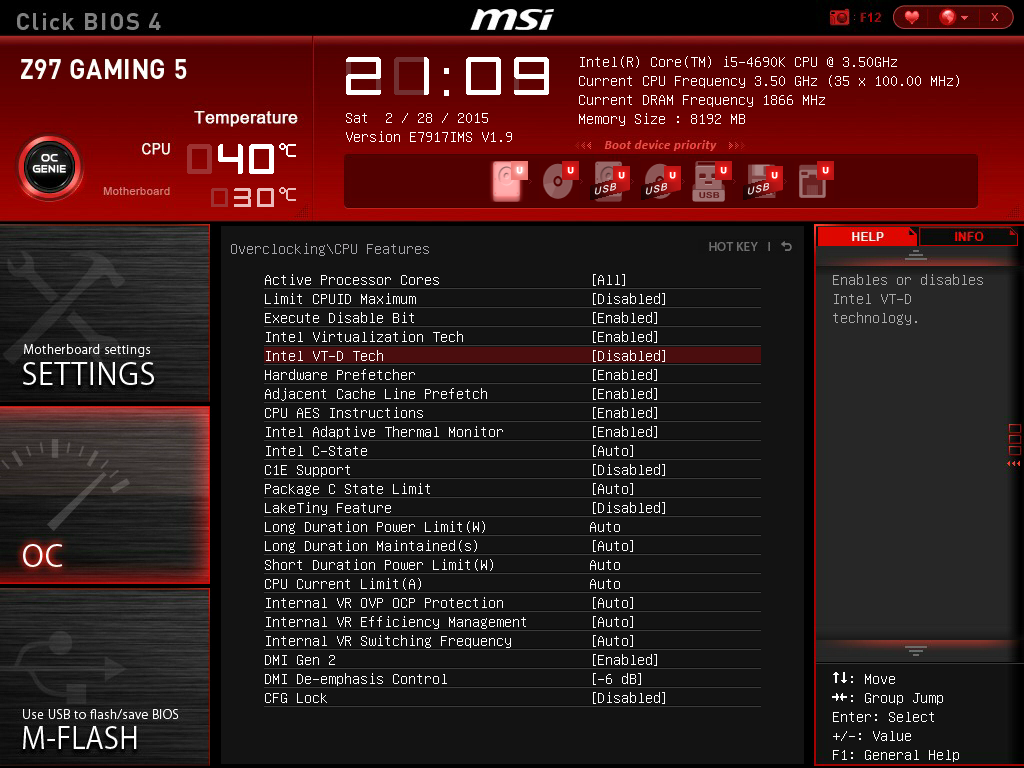Activate the OC Genie round button
Screen dimensions: 1024x768
tap(50, 168)
